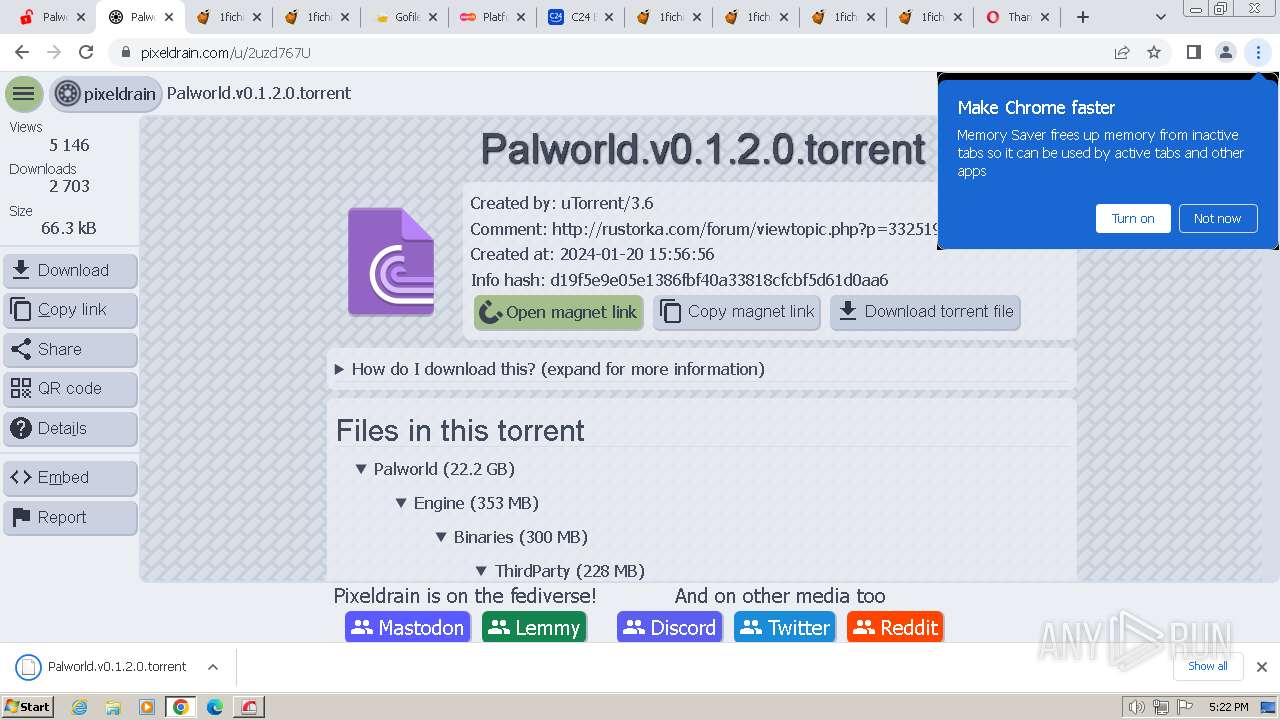This screenshot has height=720, width=1280.
Task: Open pixeldrain's Lemmy page
Action: pyautogui.click(x=534, y=628)
